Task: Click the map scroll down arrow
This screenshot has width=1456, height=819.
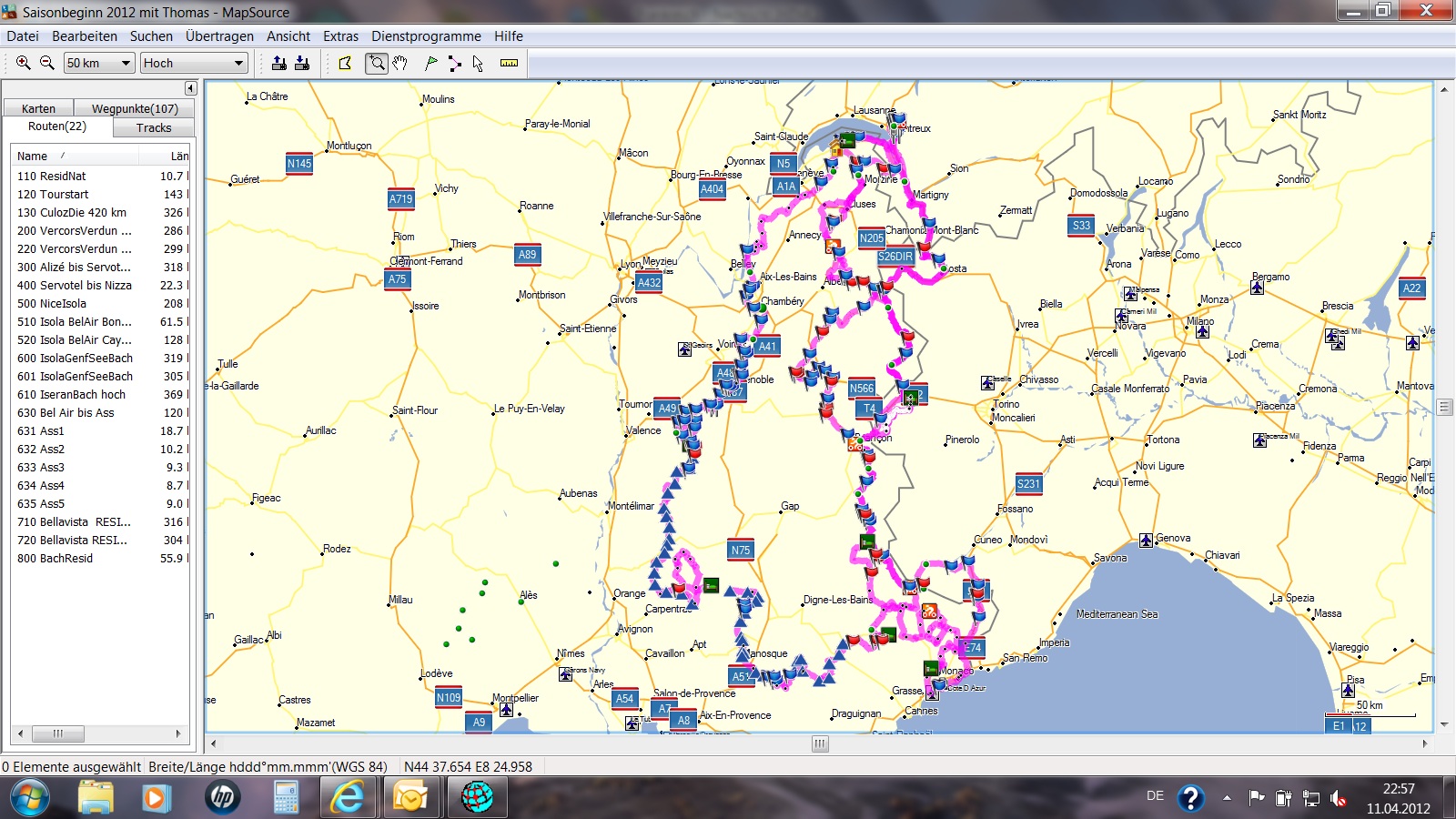Action: point(1444,725)
